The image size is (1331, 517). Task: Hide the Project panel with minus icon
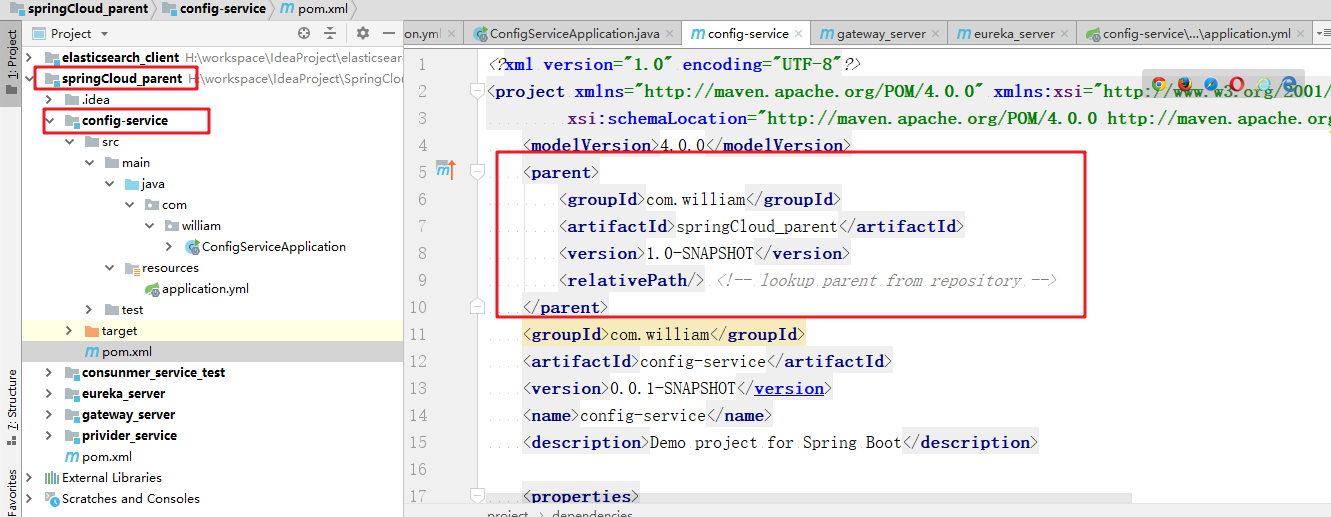[x=389, y=33]
